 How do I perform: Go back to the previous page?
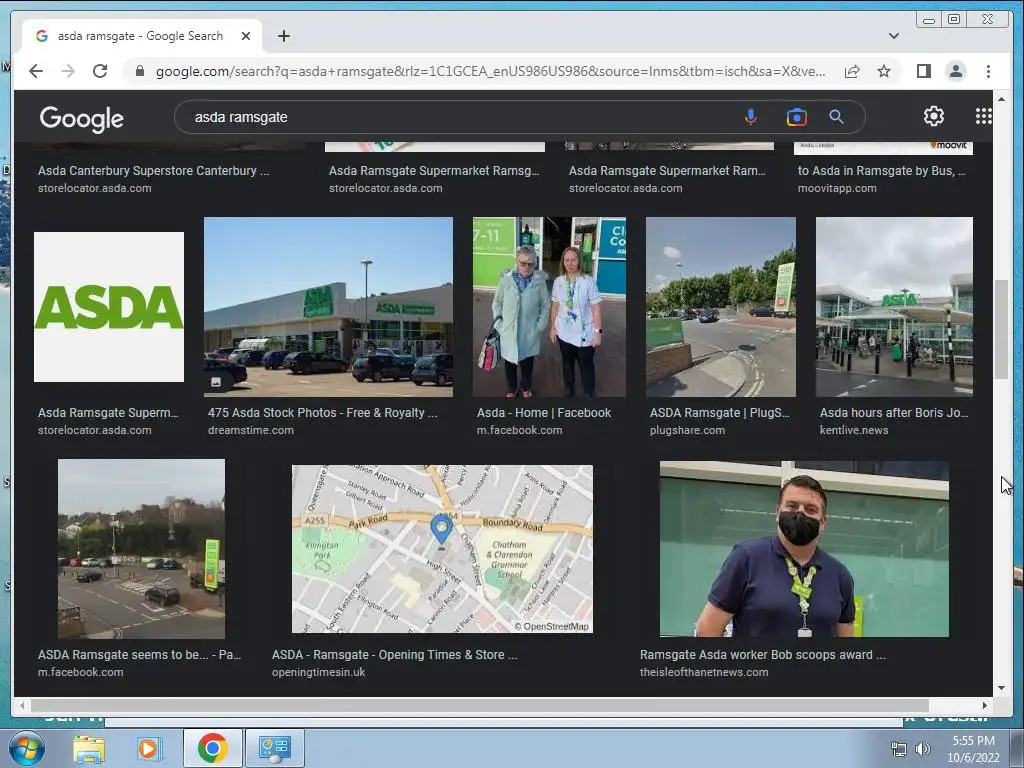[36, 71]
